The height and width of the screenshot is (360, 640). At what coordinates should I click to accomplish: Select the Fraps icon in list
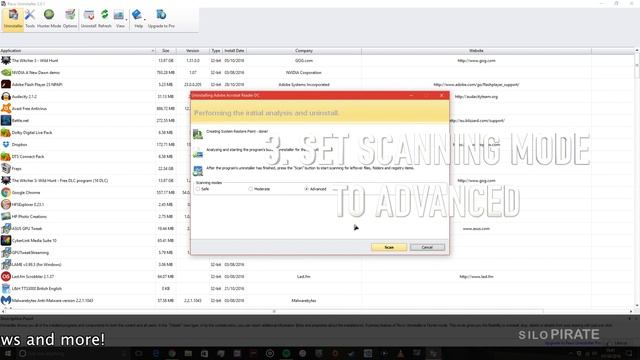tap(6, 168)
